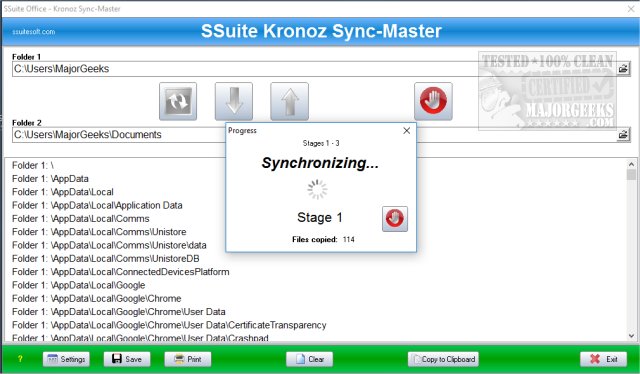Click the log list scroll up arrow
Image resolution: width=640 pixels, height=374 pixels.
631,164
